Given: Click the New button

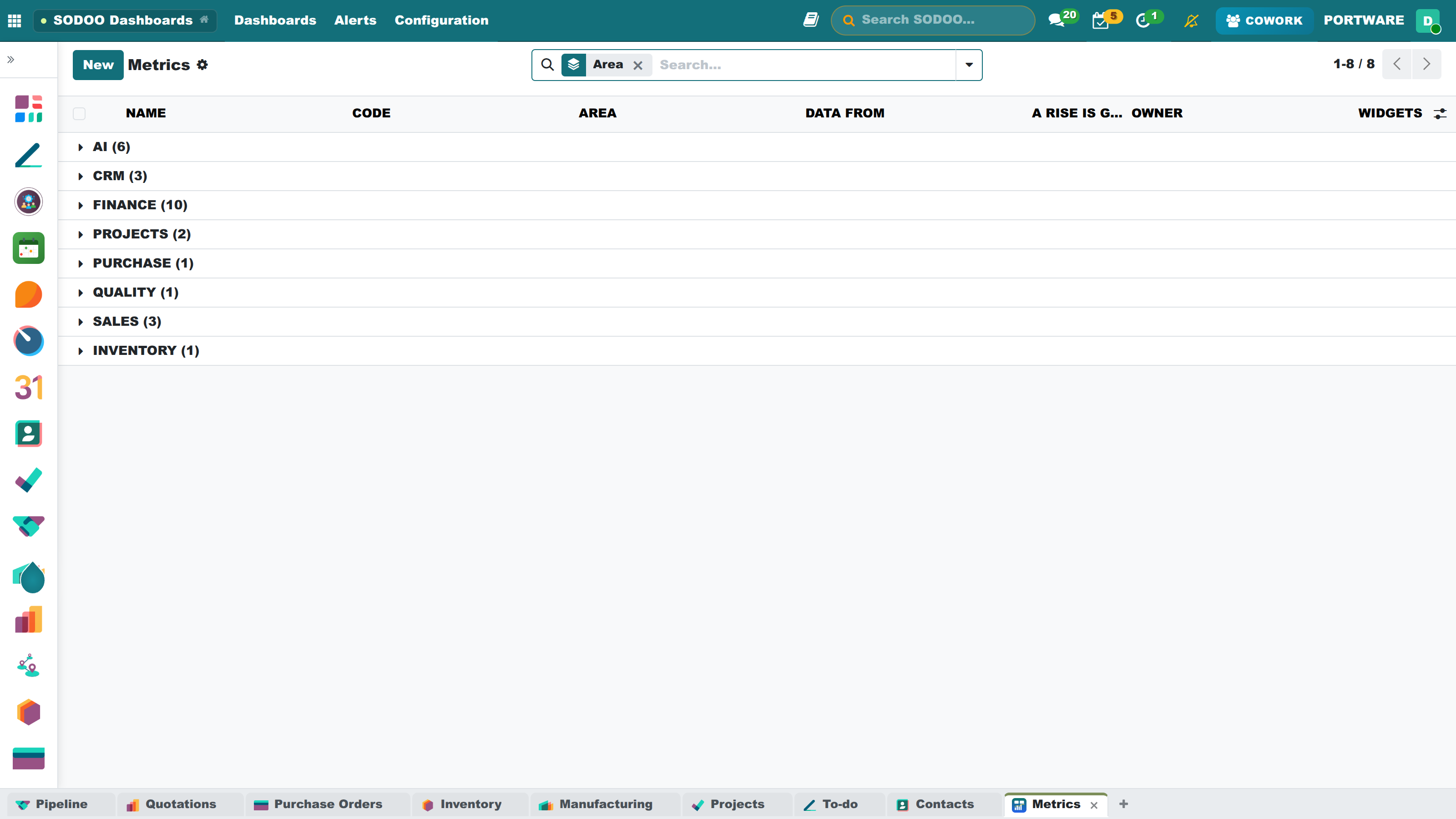Looking at the screenshot, I should 98,65.
